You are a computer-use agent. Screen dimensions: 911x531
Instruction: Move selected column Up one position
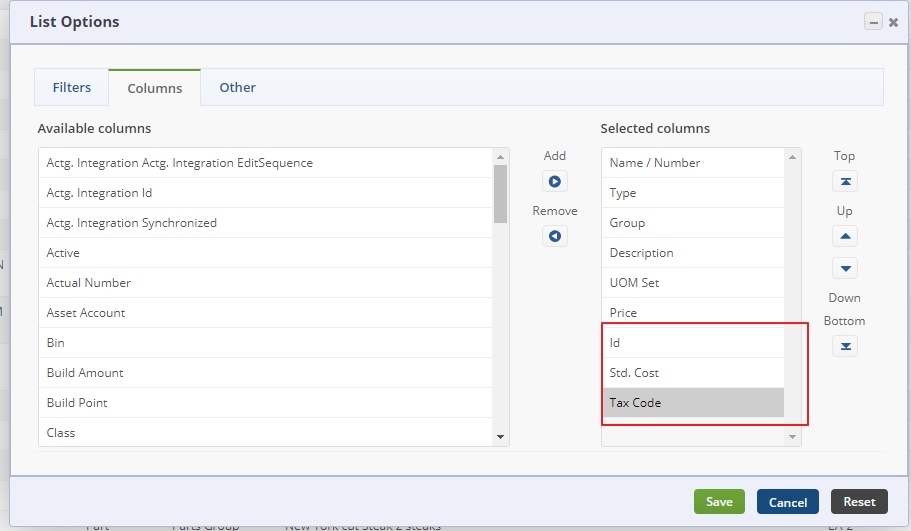[x=845, y=237]
